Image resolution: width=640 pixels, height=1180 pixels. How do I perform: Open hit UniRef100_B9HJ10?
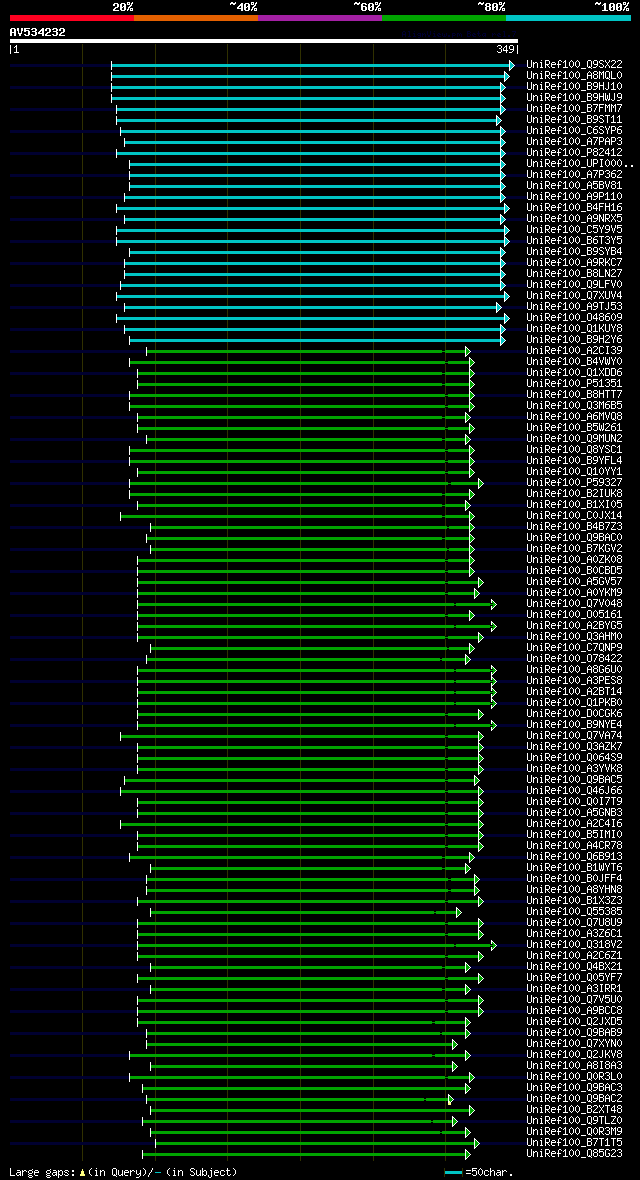point(574,87)
